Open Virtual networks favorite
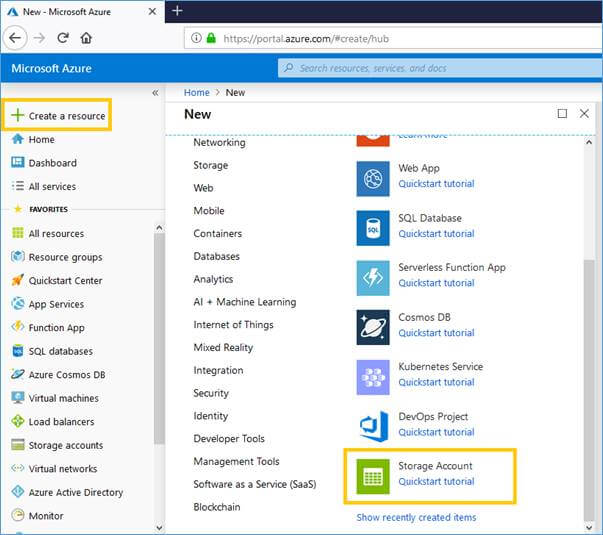 pos(54,468)
